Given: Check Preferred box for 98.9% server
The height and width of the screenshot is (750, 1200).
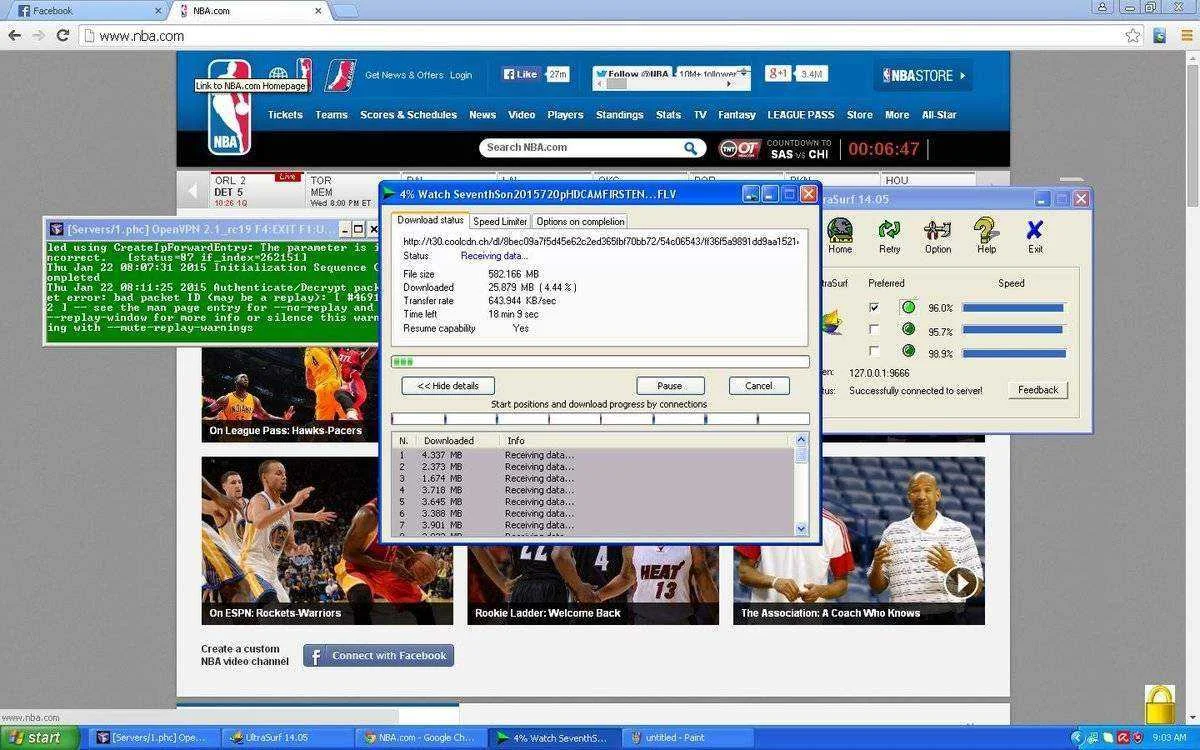Looking at the screenshot, I should [874, 351].
